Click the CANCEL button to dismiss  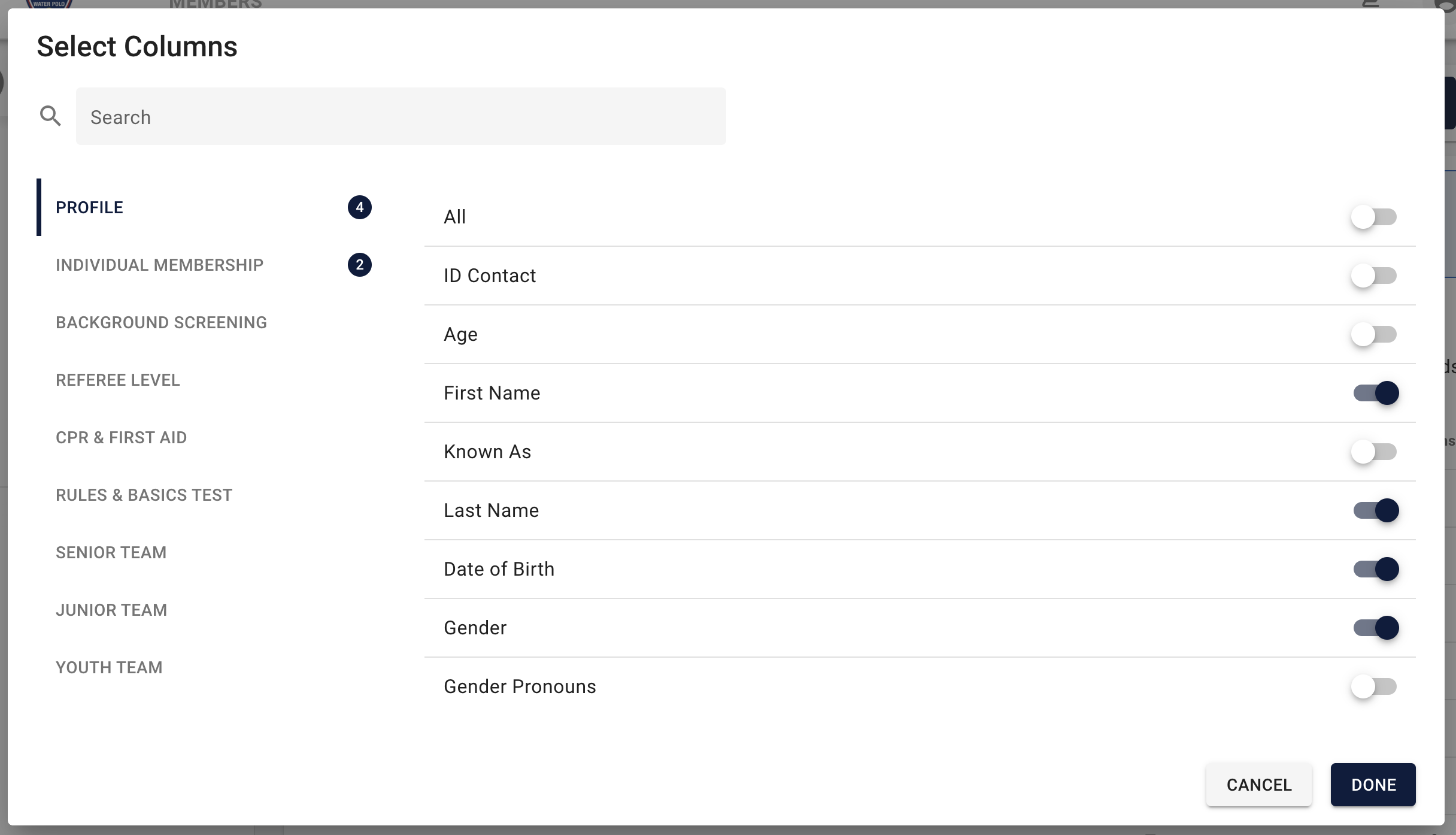(1259, 784)
